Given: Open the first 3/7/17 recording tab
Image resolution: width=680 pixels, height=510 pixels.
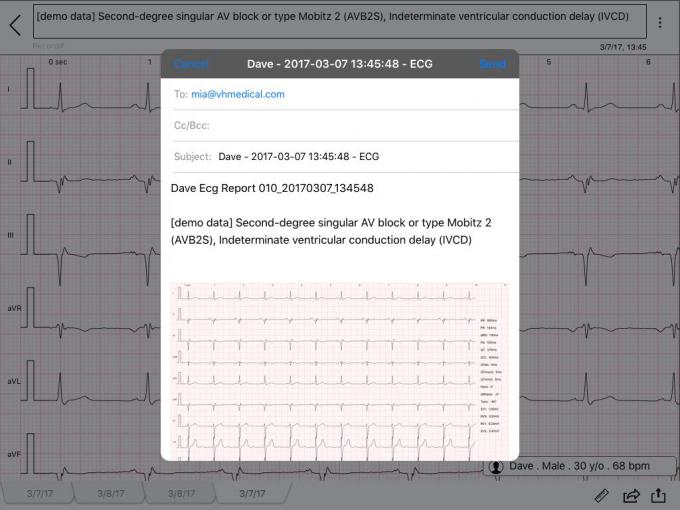Looking at the screenshot, I should point(39,494).
